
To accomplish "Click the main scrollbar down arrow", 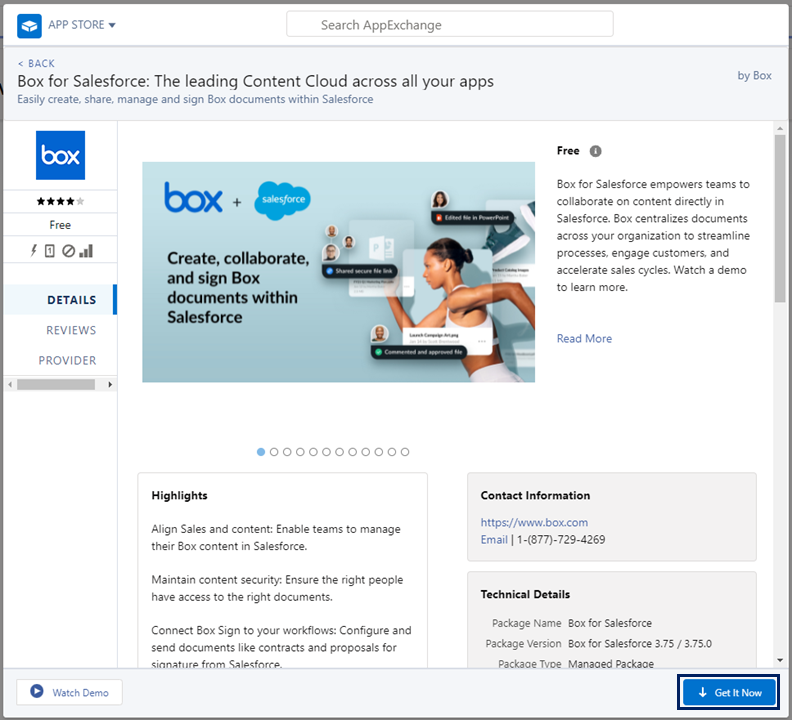I will (x=780, y=660).
